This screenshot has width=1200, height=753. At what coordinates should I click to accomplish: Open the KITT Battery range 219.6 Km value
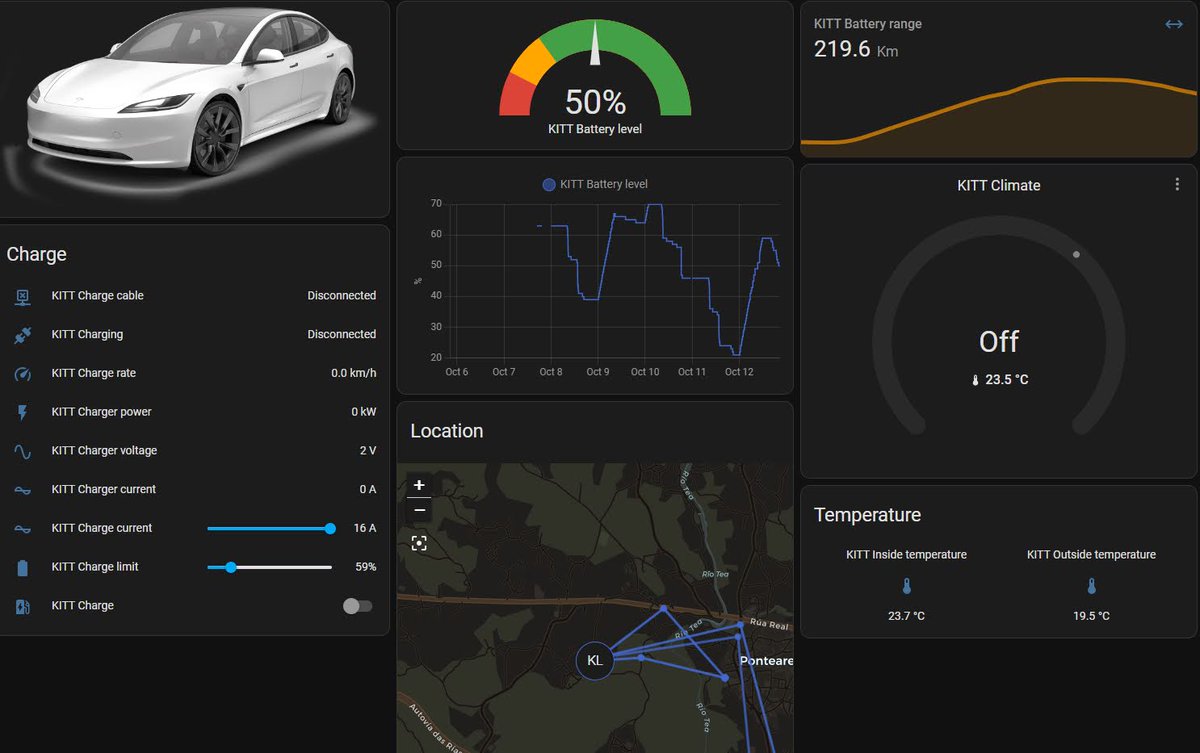856,49
